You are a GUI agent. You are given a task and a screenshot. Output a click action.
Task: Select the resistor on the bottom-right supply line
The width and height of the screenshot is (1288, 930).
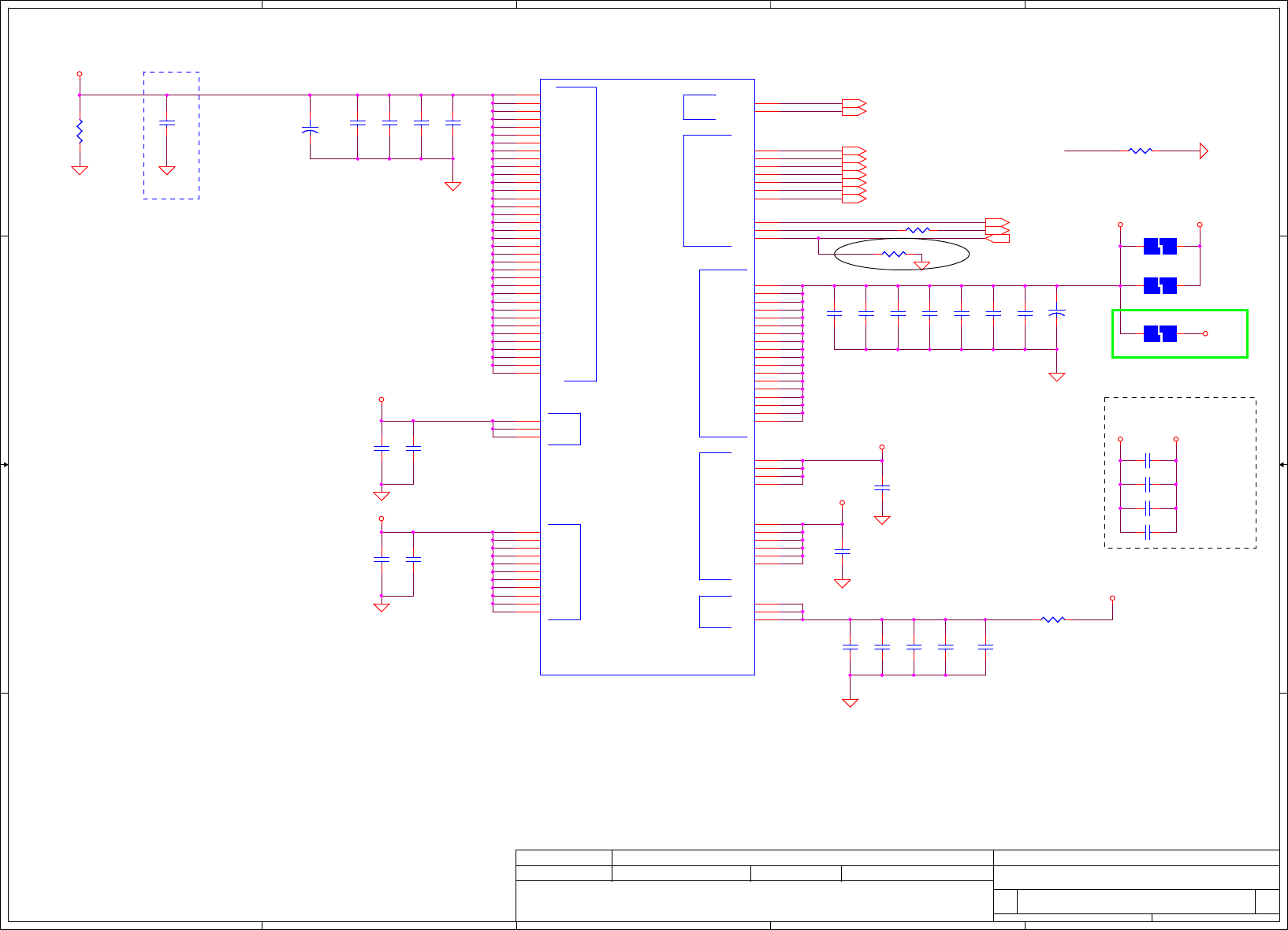coord(1053,619)
